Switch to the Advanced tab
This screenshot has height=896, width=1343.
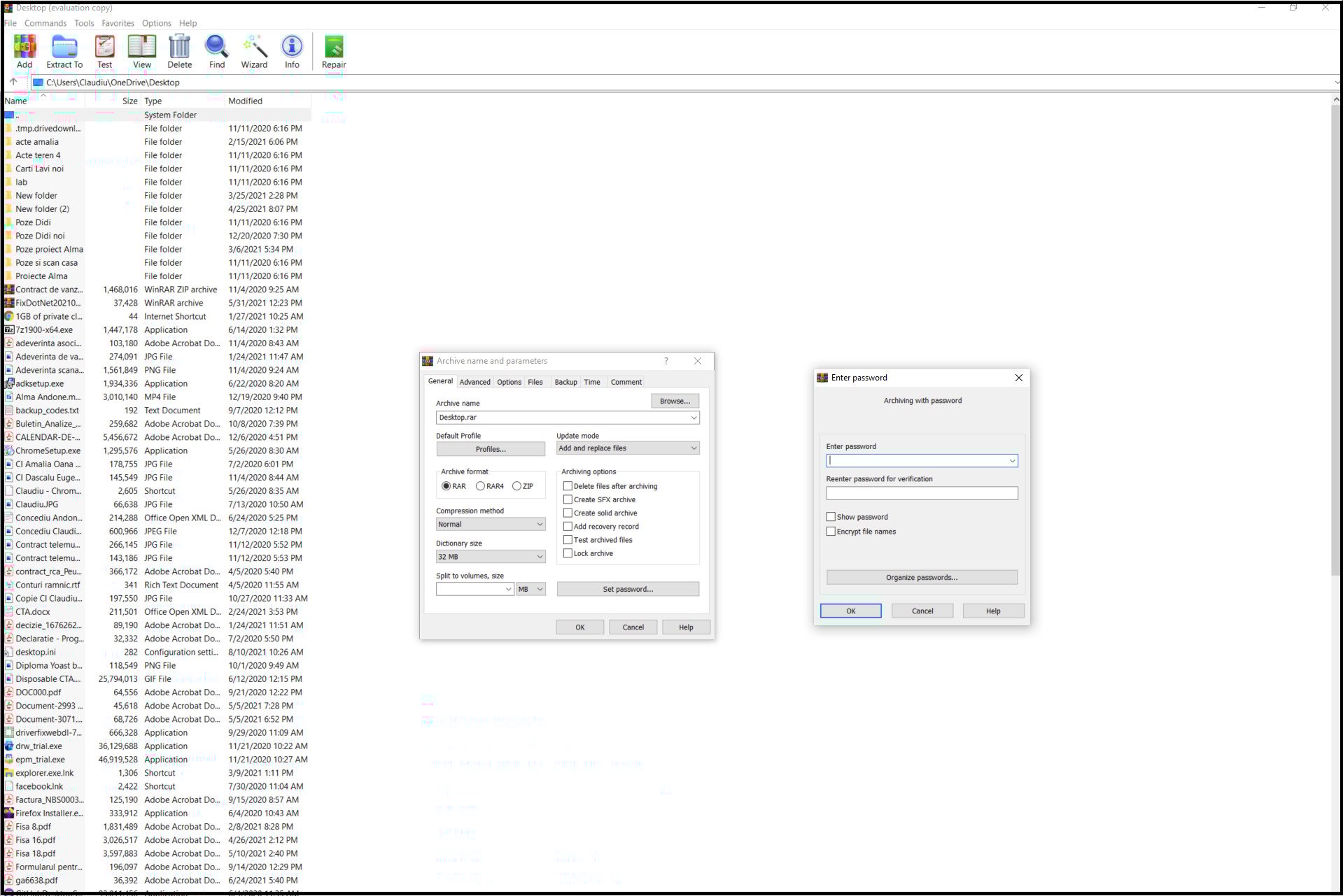click(474, 382)
